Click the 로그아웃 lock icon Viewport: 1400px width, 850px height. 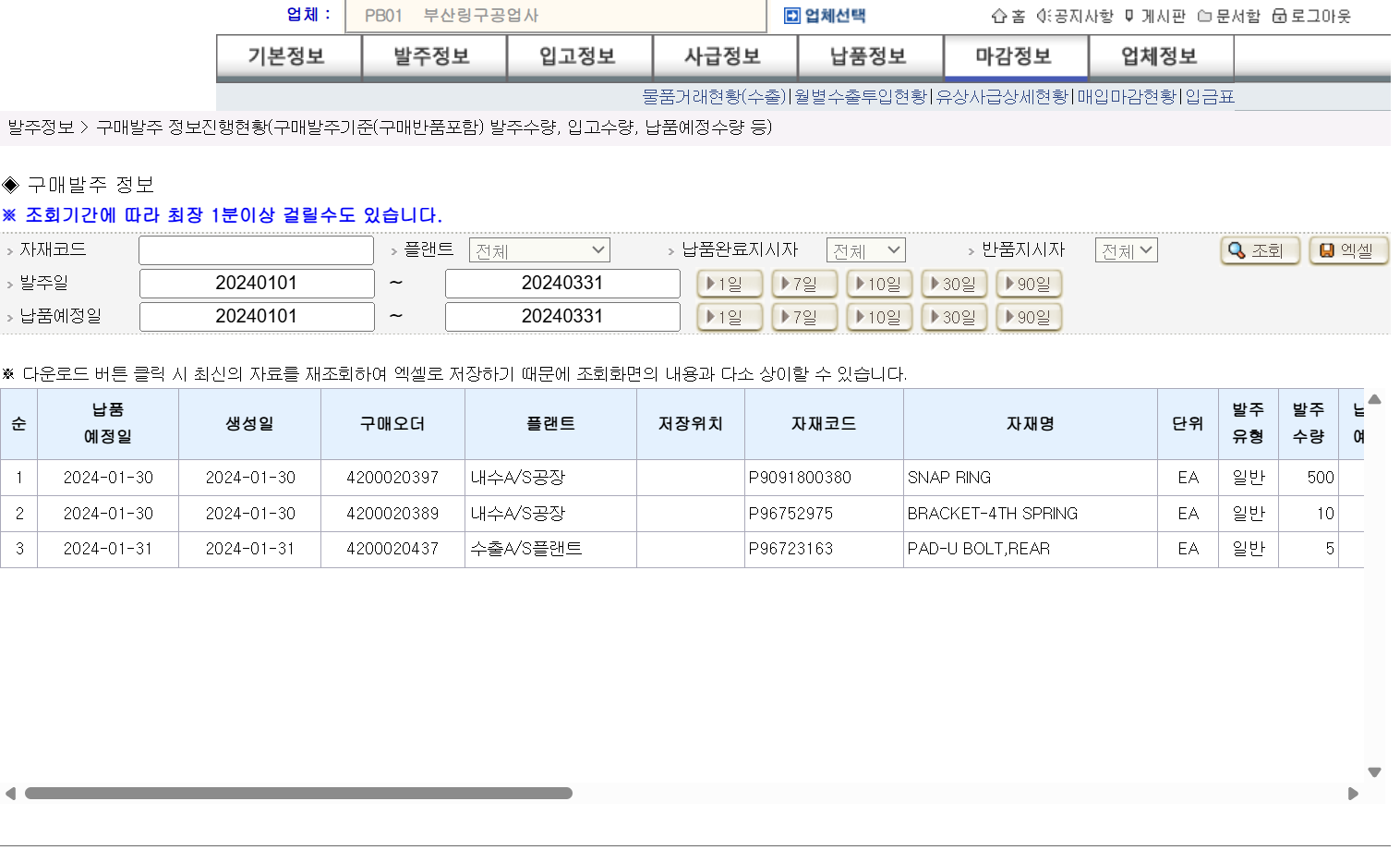[1279, 16]
